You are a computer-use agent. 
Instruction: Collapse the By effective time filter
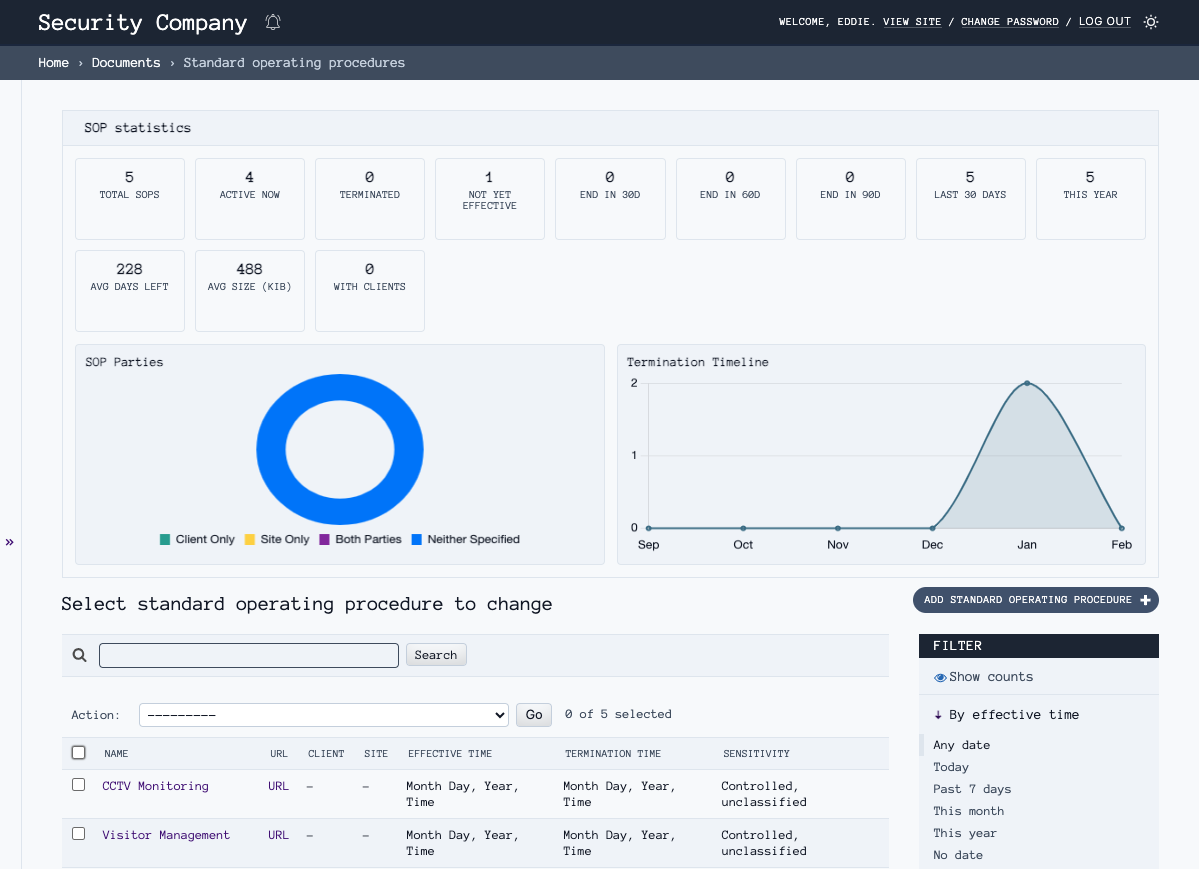1006,715
